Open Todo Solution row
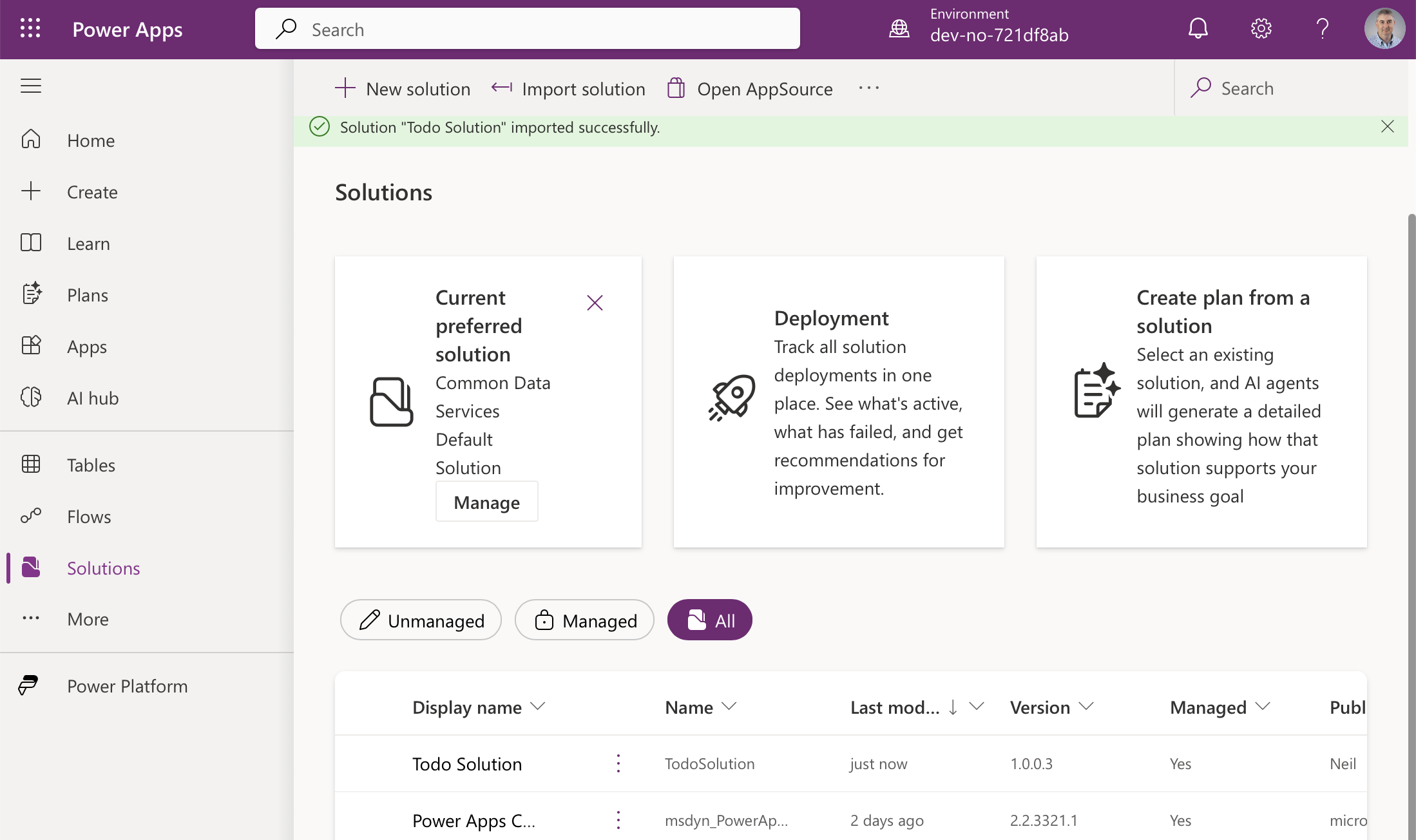This screenshot has width=1416, height=840. tap(850, 763)
